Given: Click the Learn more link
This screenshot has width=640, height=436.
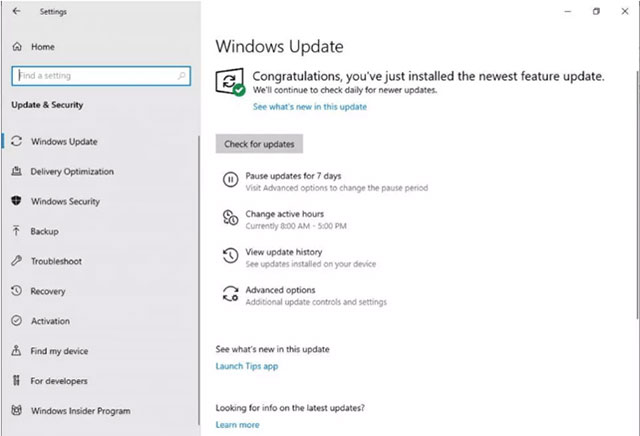Looking at the screenshot, I should click(238, 425).
